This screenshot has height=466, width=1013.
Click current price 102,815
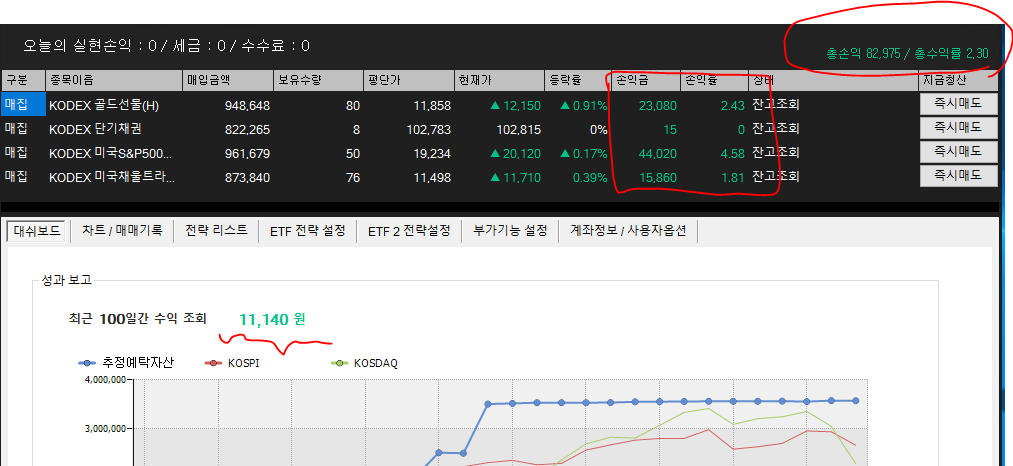[x=519, y=129]
